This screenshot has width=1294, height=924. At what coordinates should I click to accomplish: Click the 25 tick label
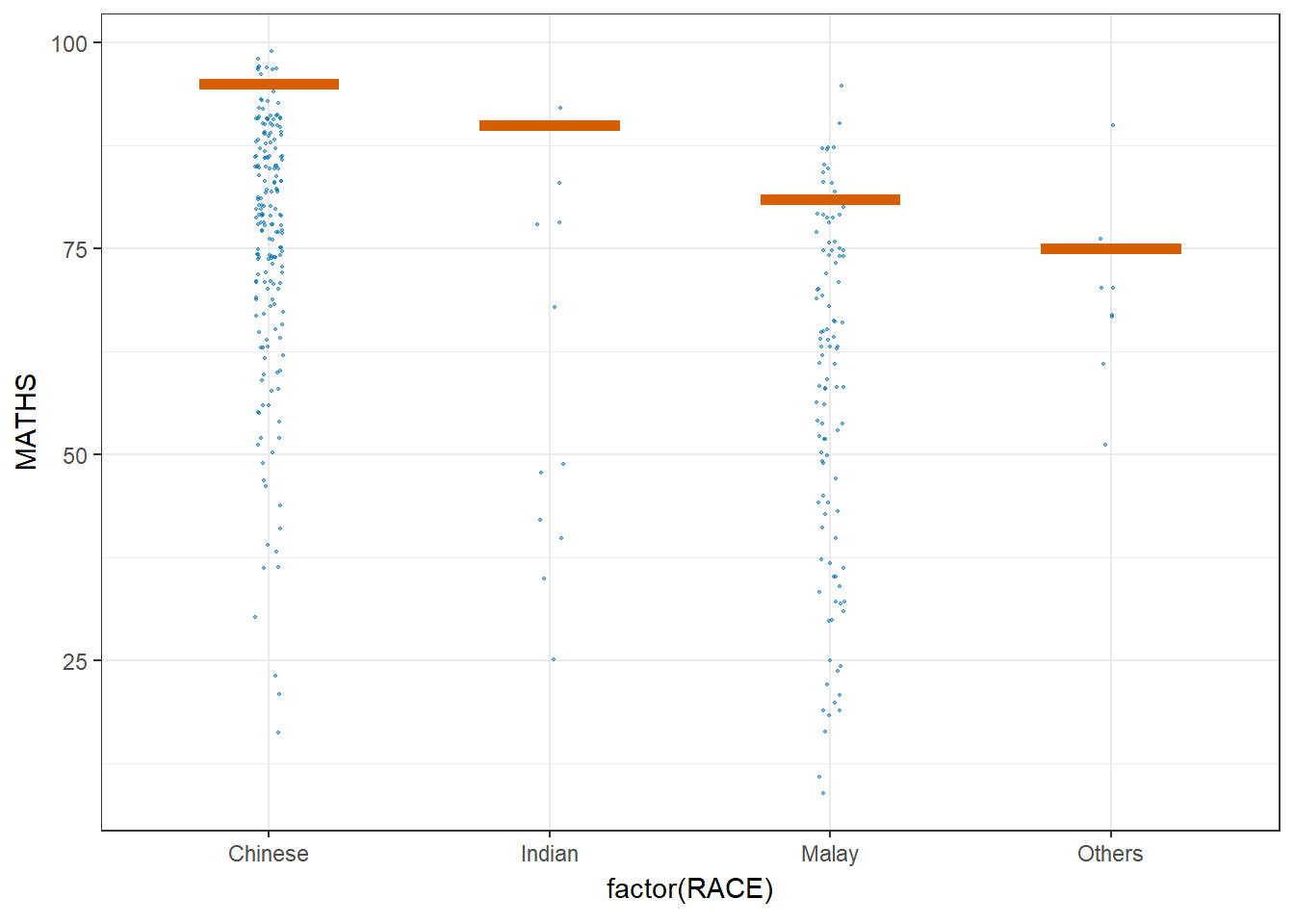click(x=75, y=661)
